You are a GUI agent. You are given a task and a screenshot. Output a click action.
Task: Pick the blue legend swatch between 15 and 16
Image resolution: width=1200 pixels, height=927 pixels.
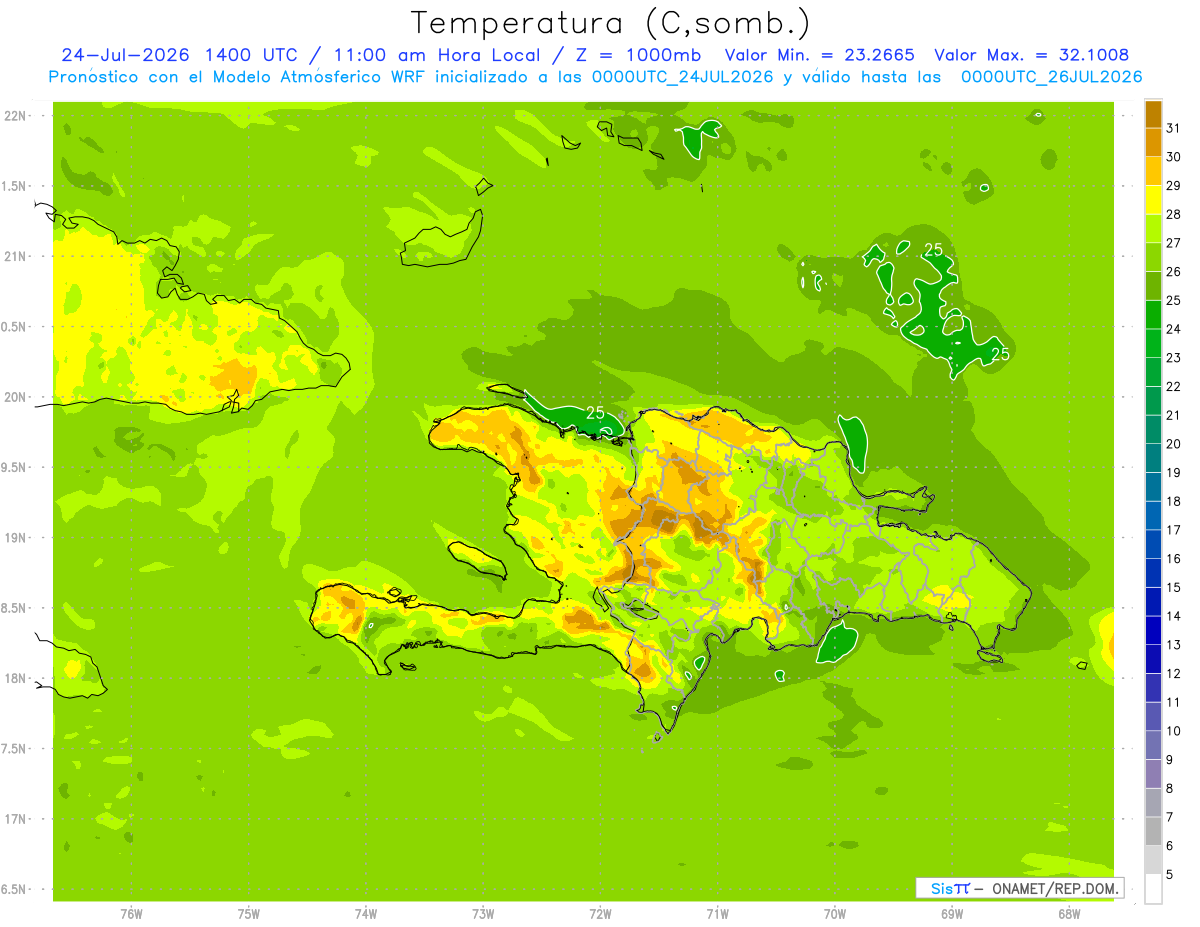tap(1153, 573)
